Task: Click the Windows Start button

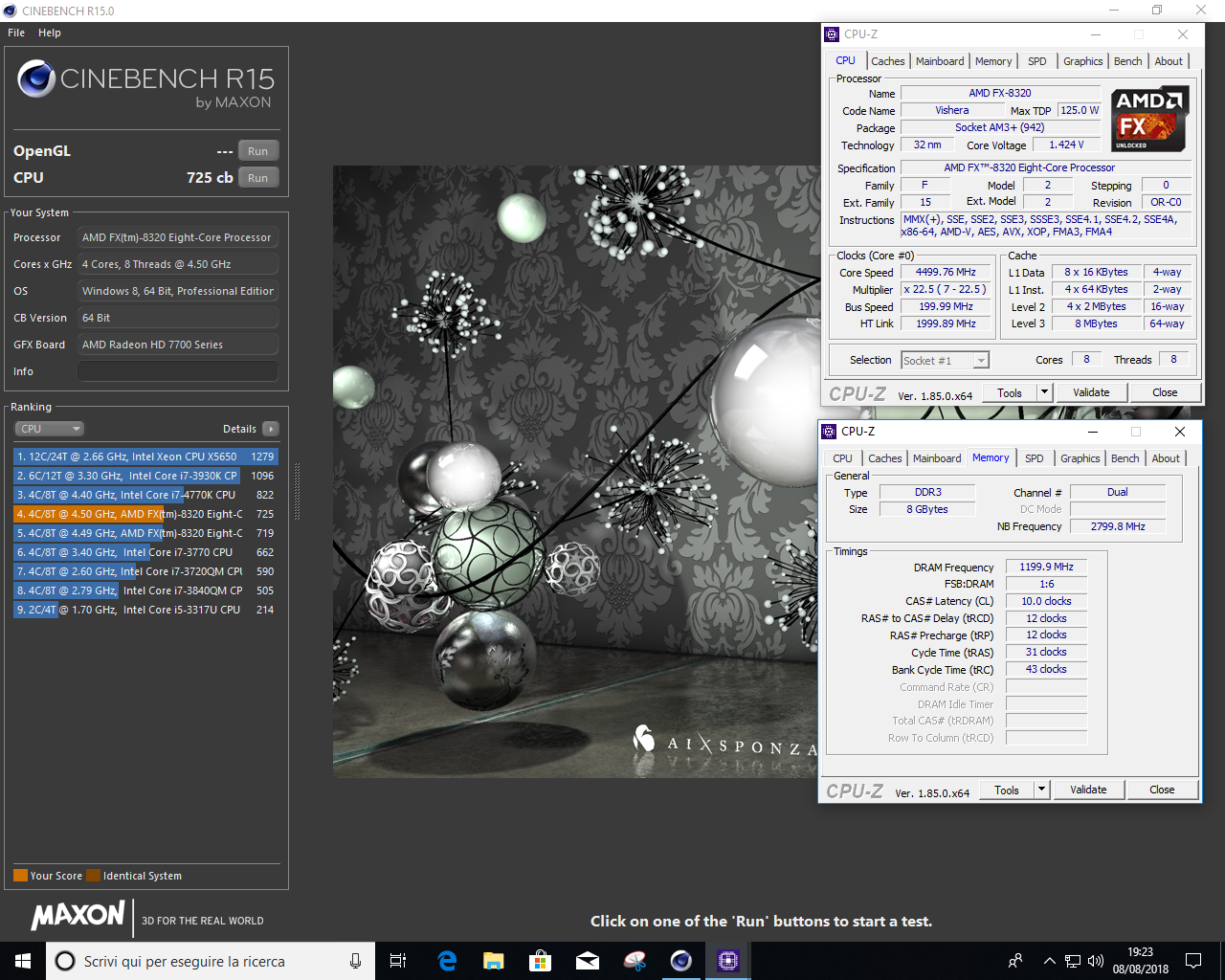Action: (23, 961)
